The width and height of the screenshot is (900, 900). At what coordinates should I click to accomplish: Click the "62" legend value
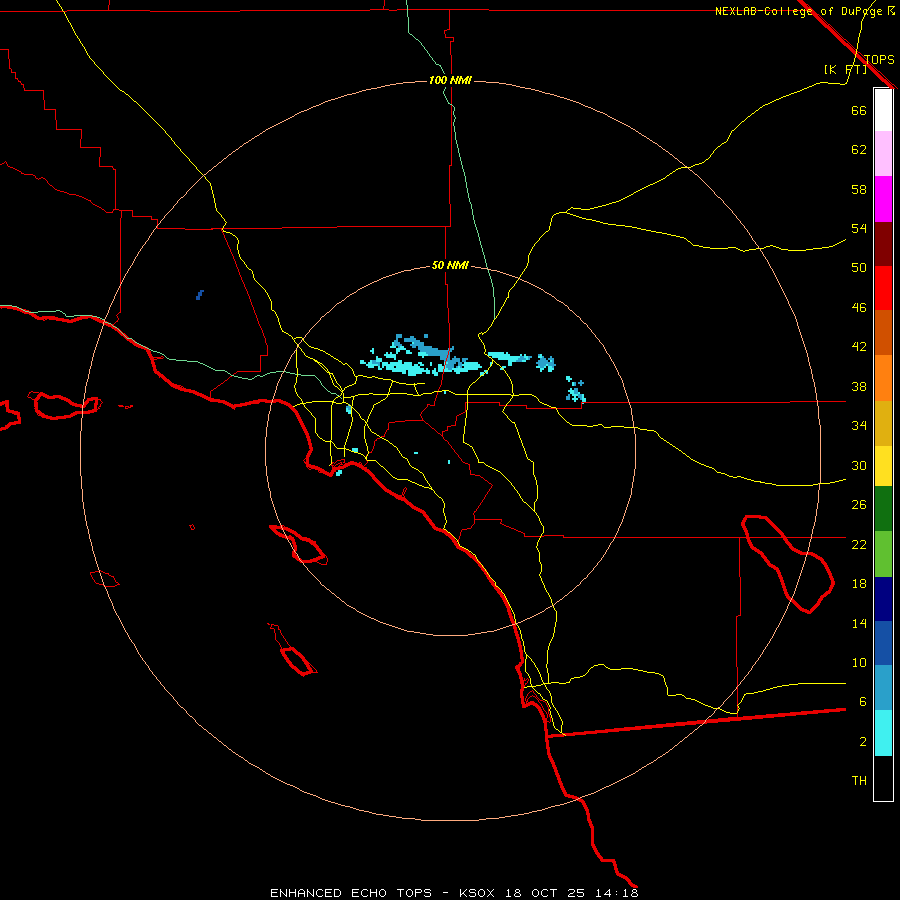tap(859, 150)
